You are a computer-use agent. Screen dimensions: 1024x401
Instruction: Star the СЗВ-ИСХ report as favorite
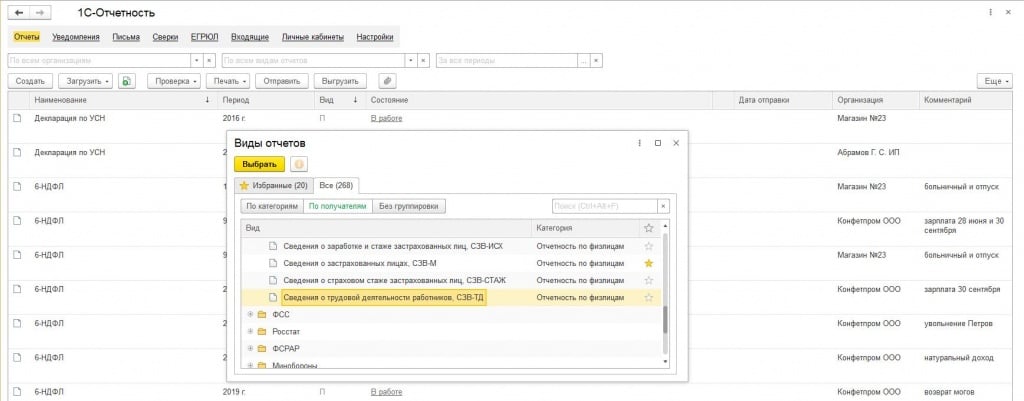pyautogui.click(x=648, y=246)
